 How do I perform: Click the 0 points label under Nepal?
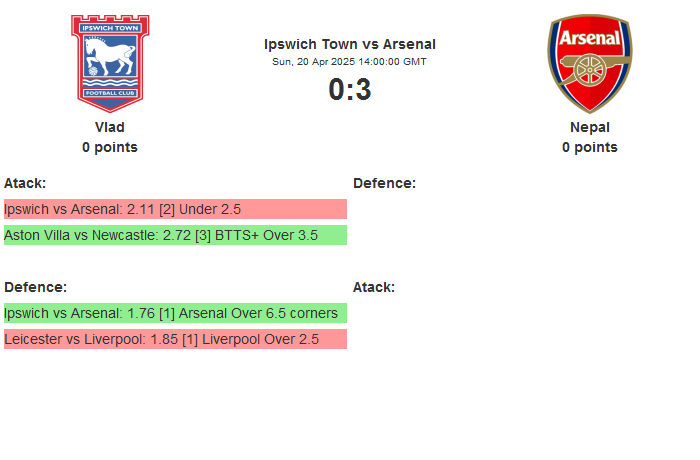pos(590,147)
